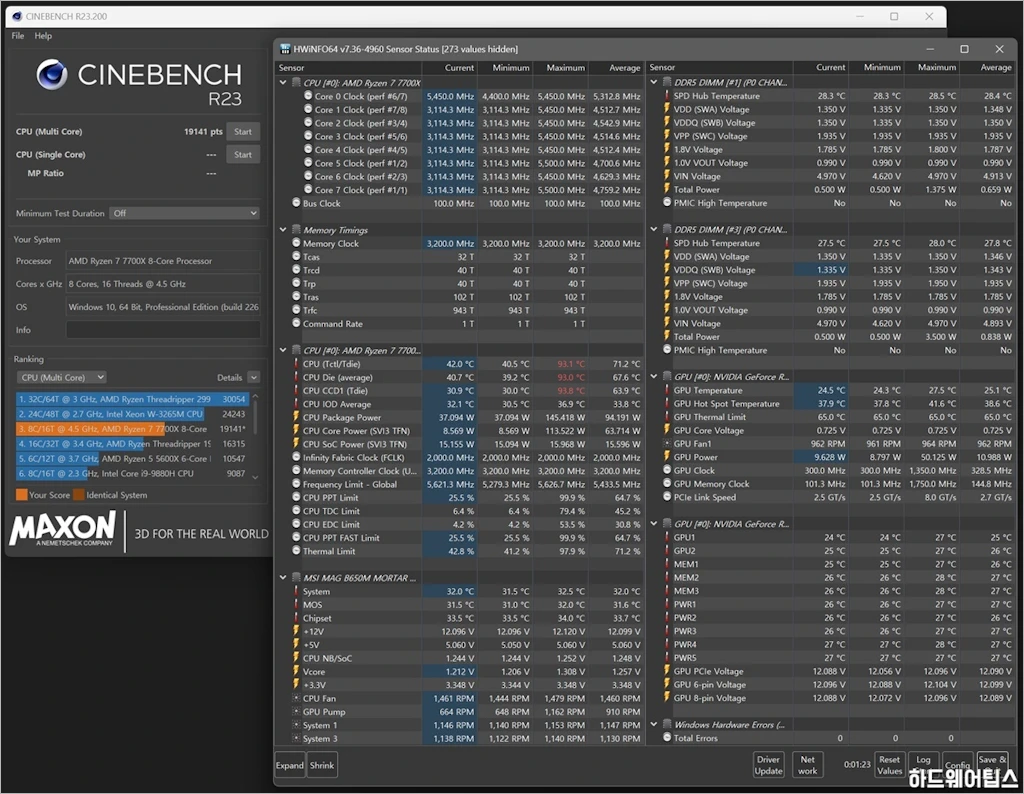Click the Log button in HWiNFO

923,763
